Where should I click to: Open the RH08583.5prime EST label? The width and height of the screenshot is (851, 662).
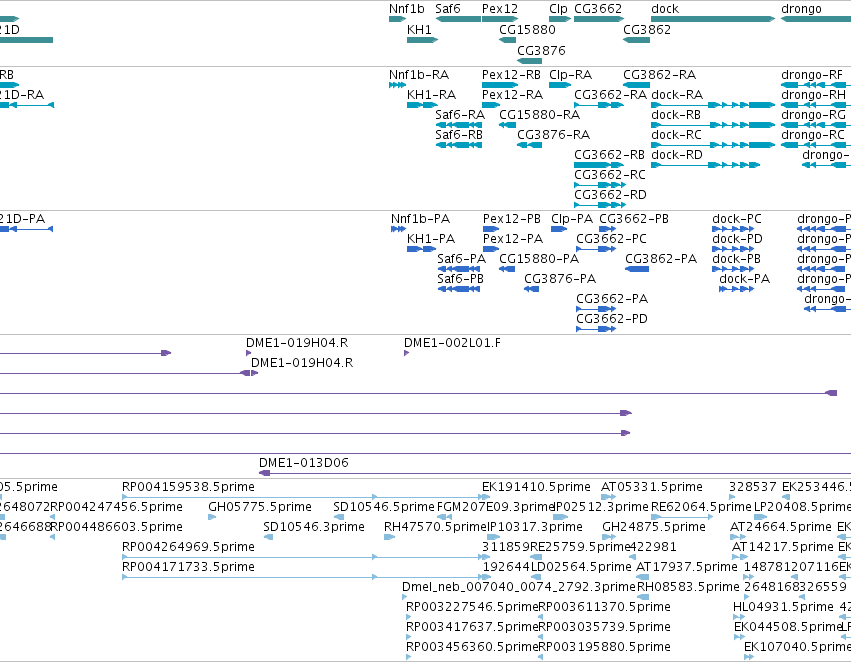[688, 587]
